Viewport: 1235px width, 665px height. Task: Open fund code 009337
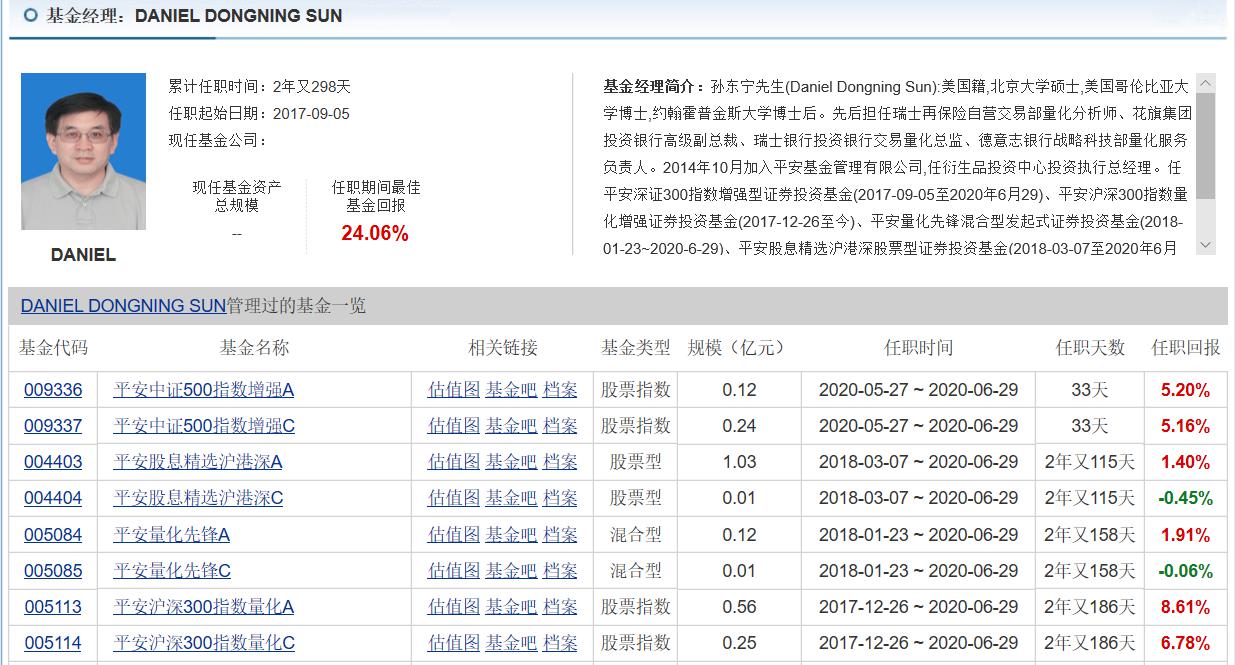53,426
